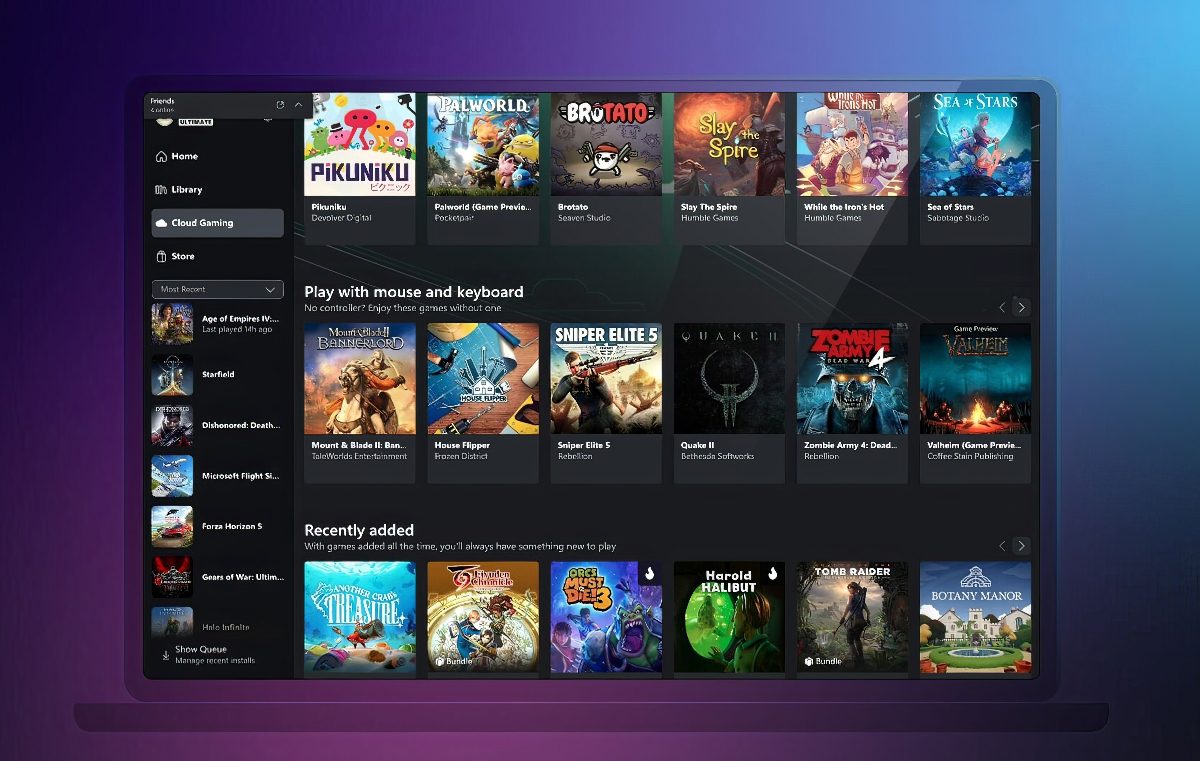Open the Store section
The width and height of the screenshot is (1200, 761).
[x=217, y=256]
